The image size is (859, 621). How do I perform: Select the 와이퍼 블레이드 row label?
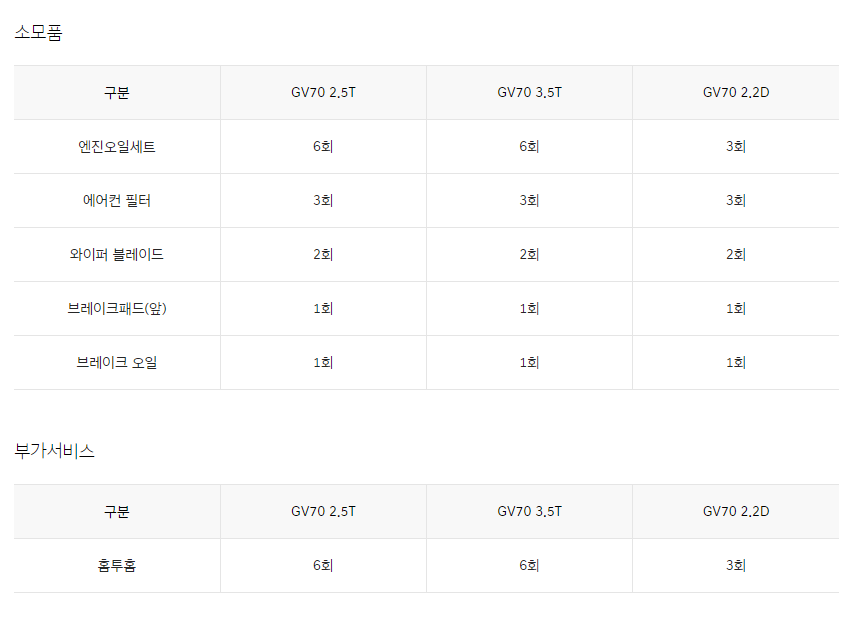point(117,255)
